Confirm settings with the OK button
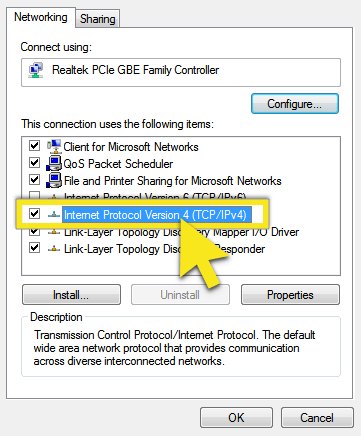Screen dimensions: 361x436 coord(236,417)
